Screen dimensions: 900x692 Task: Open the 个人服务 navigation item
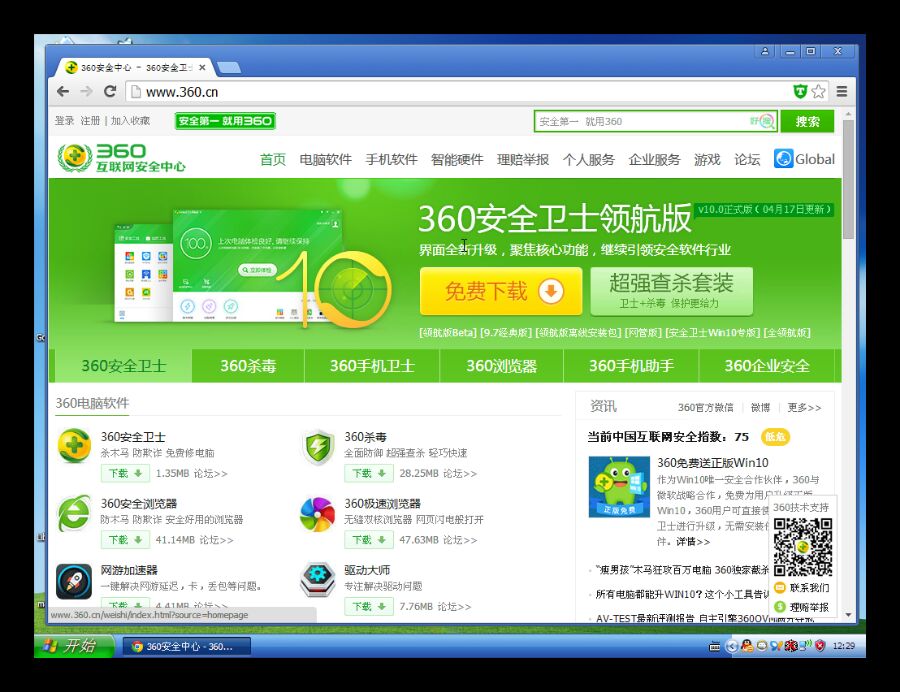point(588,160)
